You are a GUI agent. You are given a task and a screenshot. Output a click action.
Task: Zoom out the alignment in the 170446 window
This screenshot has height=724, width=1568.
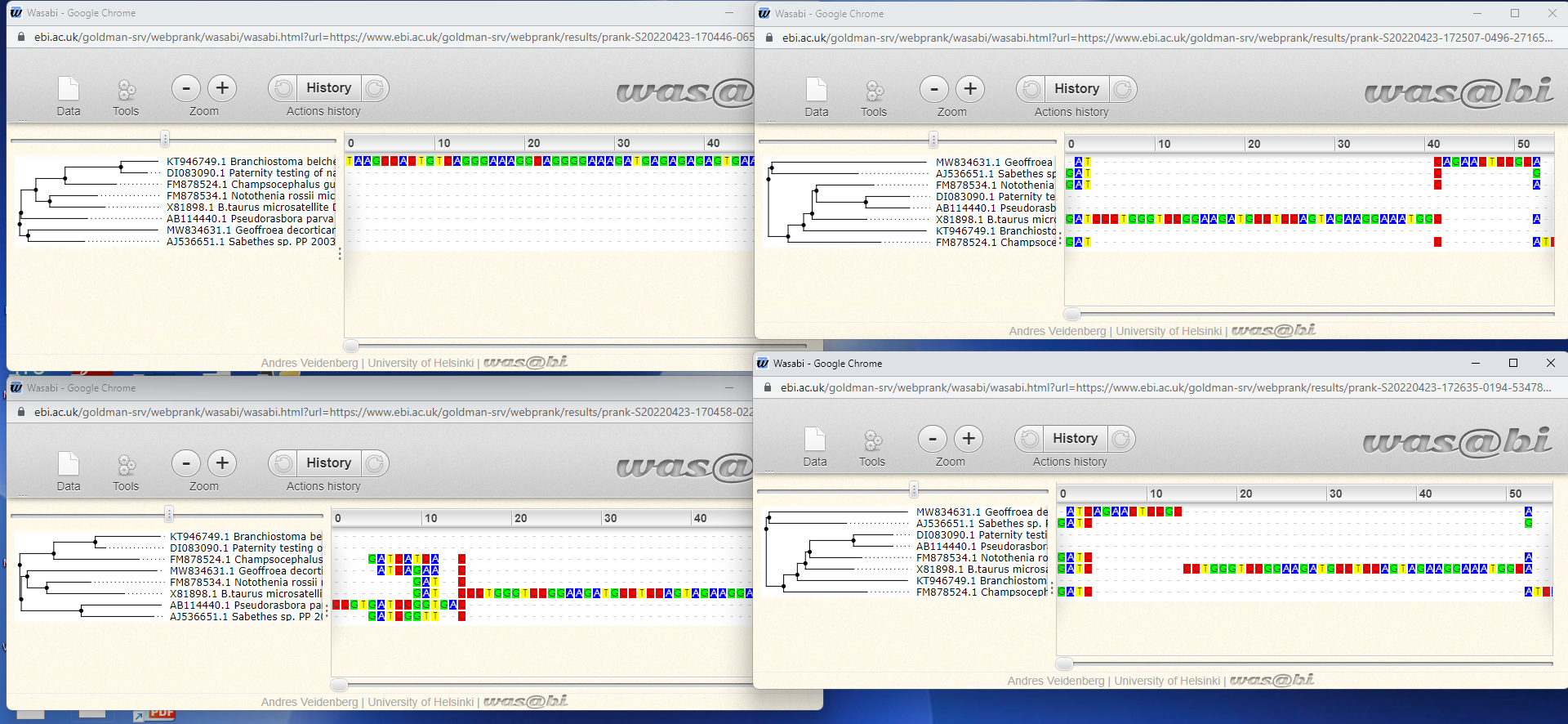click(186, 88)
